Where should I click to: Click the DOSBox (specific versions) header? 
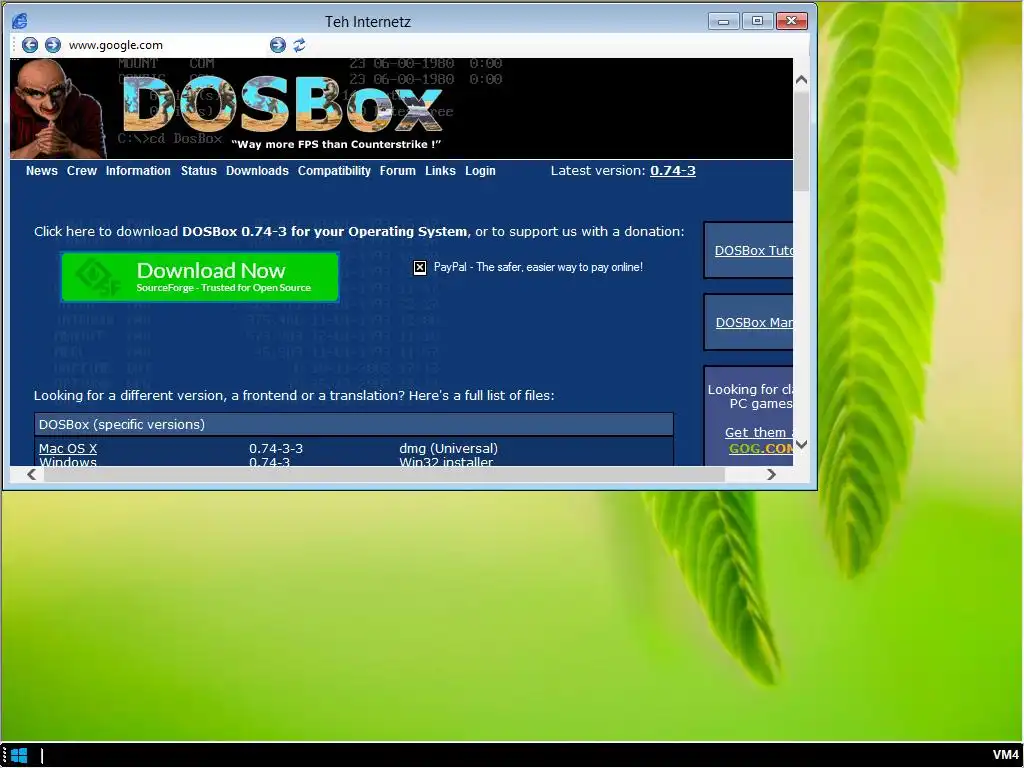point(354,424)
